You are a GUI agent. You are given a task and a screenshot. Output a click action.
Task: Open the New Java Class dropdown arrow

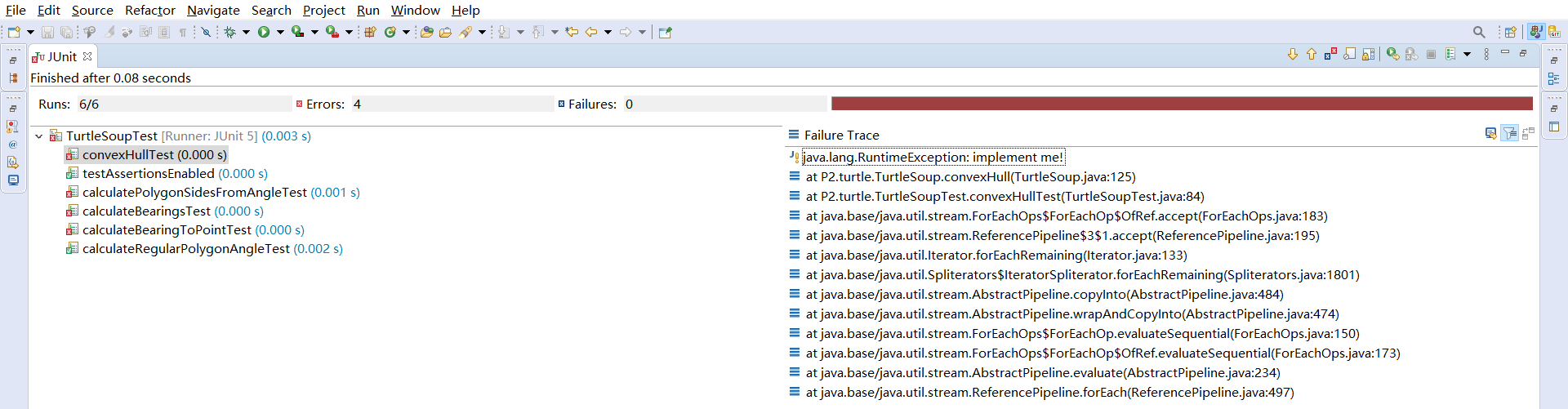[406, 32]
